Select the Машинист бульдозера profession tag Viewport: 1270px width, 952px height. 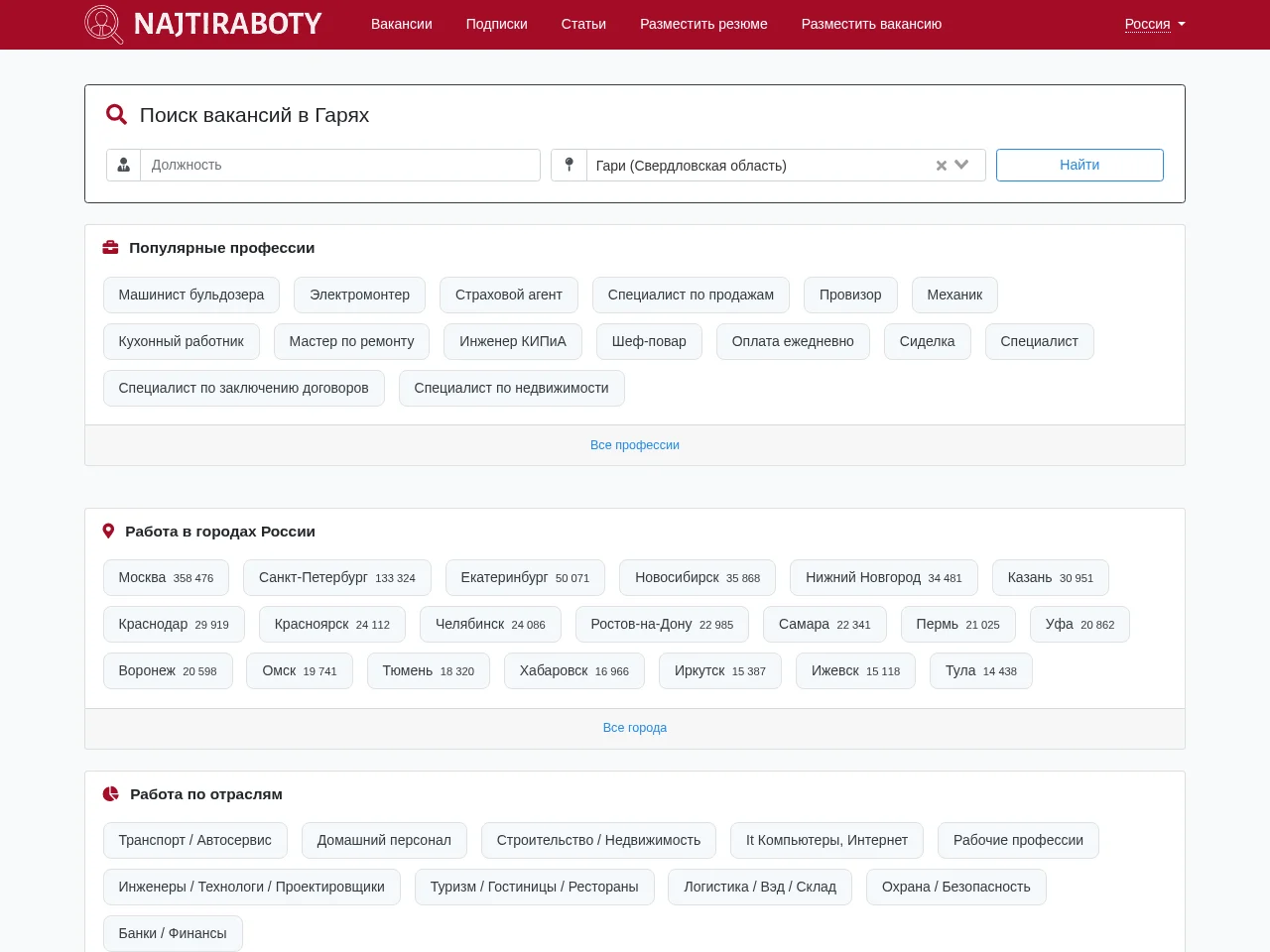[191, 295]
